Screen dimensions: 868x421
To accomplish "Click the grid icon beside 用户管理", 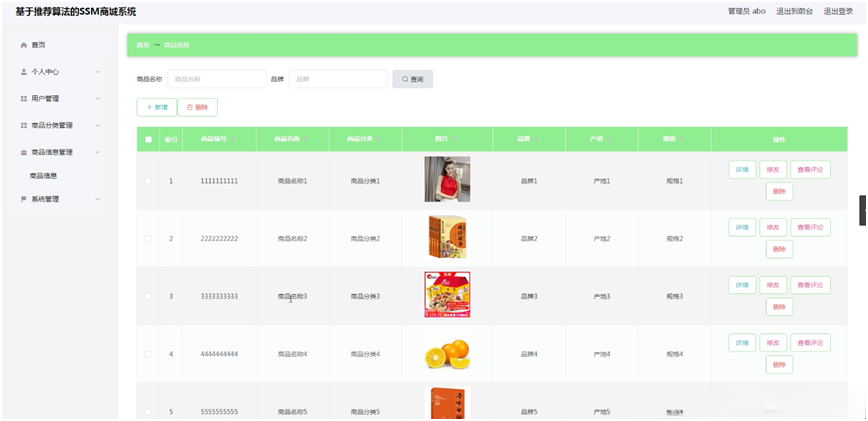I will [24, 98].
